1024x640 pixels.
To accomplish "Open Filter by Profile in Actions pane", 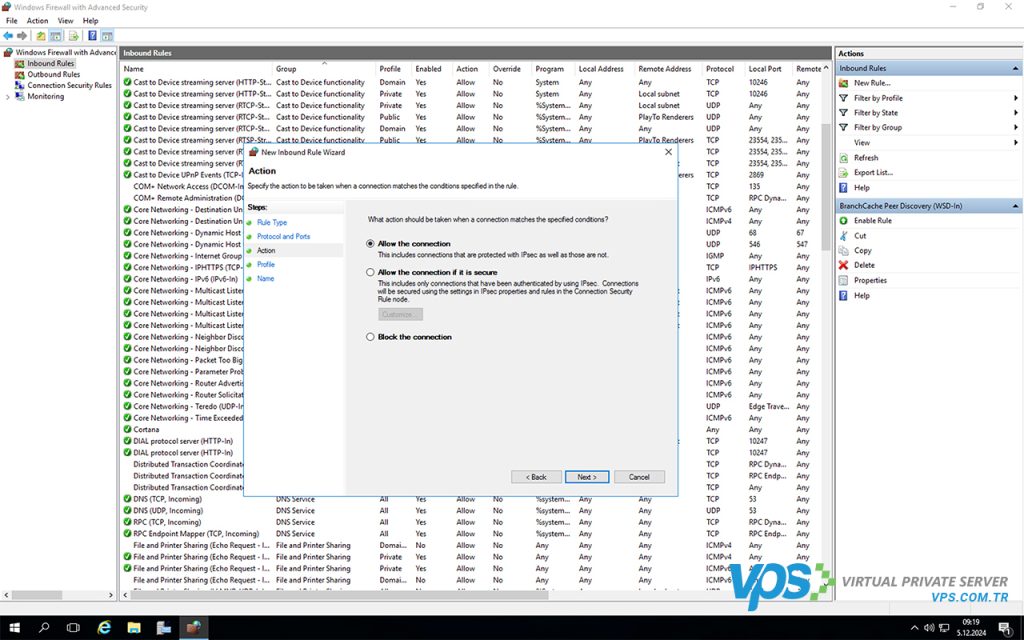I will pos(878,98).
